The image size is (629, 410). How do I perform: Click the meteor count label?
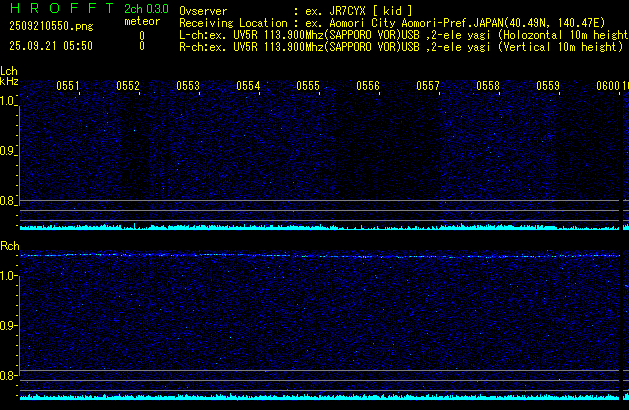click(x=141, y=22)
